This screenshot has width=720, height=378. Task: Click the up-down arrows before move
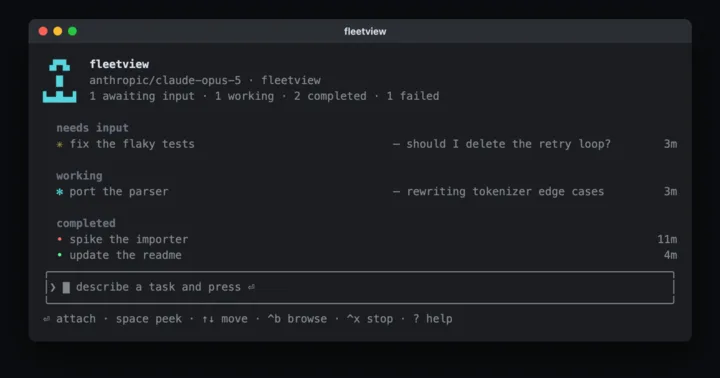pos(208,319)
